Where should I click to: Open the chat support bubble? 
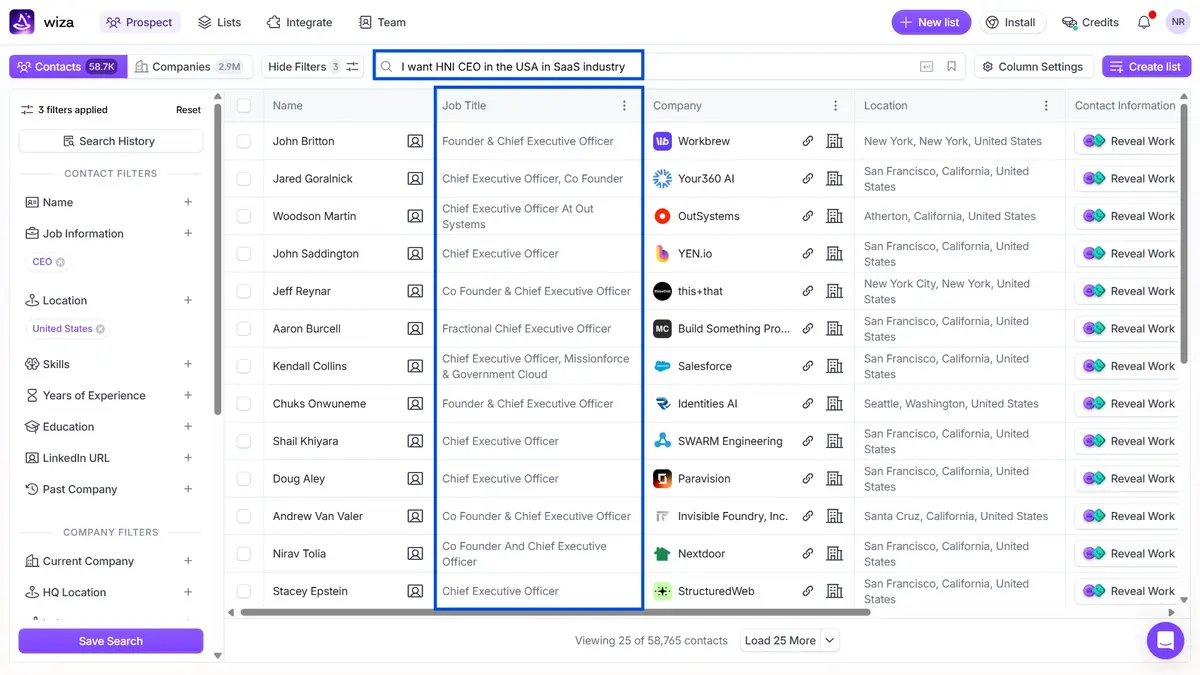click(1165, 641)
